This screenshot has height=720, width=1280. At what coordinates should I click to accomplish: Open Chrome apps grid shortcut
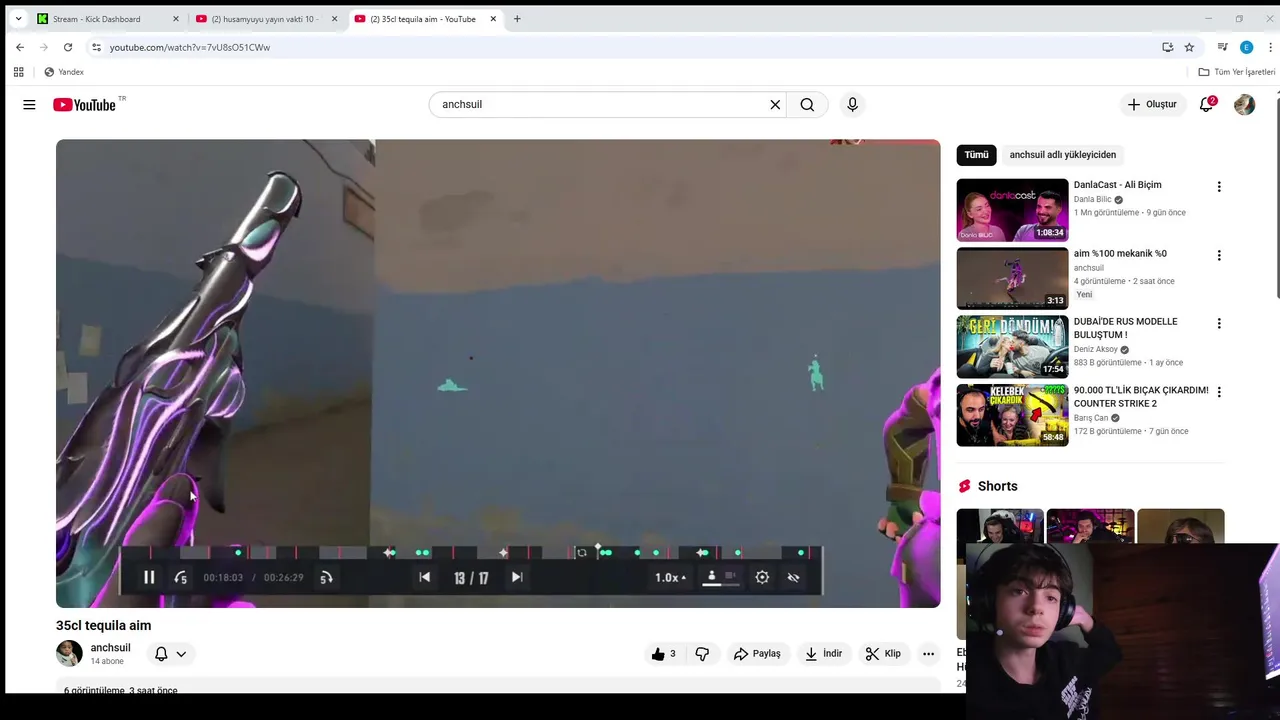18,72
